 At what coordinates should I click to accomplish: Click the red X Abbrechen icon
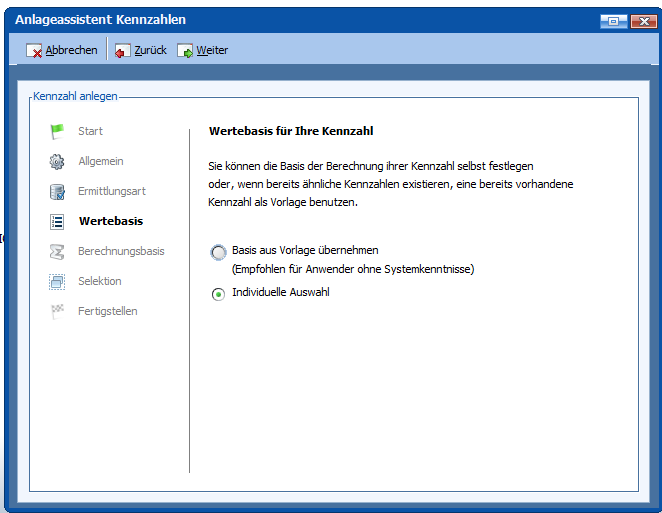coord(34,50)
